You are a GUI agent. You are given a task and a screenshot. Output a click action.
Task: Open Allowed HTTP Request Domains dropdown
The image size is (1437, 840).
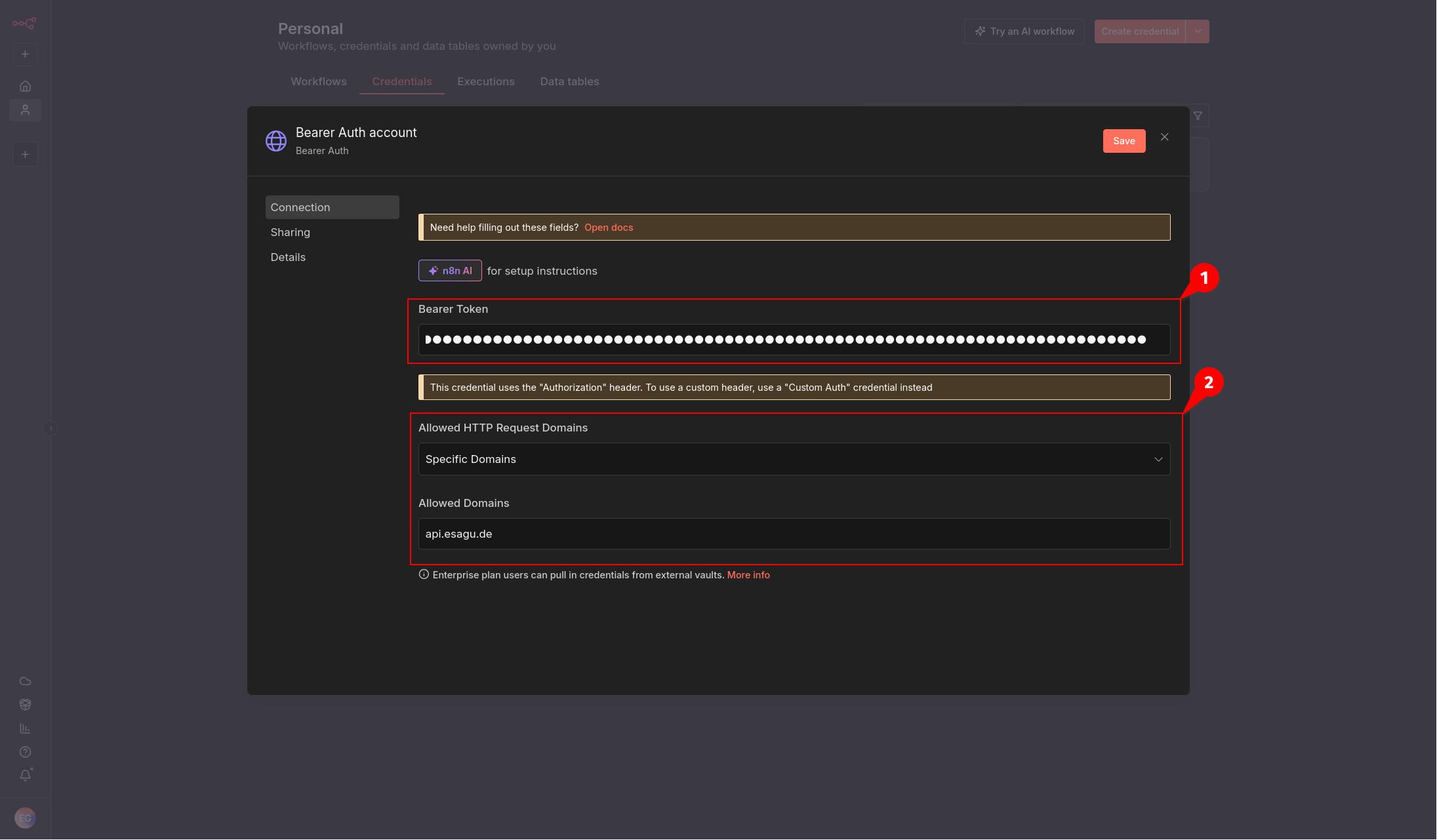pos(794,459)
